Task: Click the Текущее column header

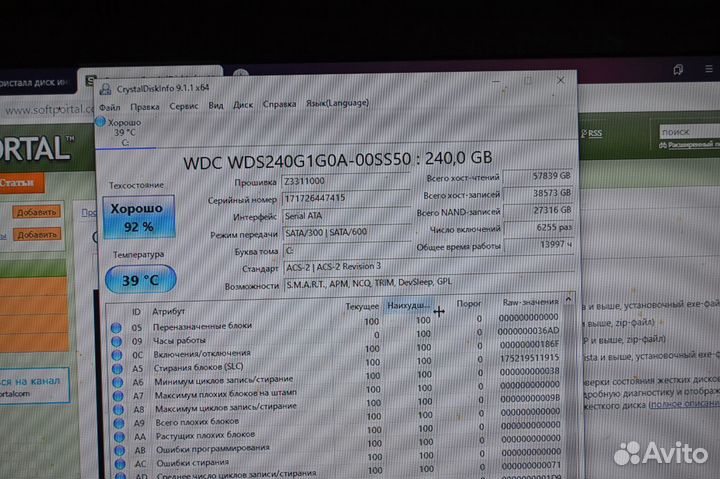Action: 362,306
